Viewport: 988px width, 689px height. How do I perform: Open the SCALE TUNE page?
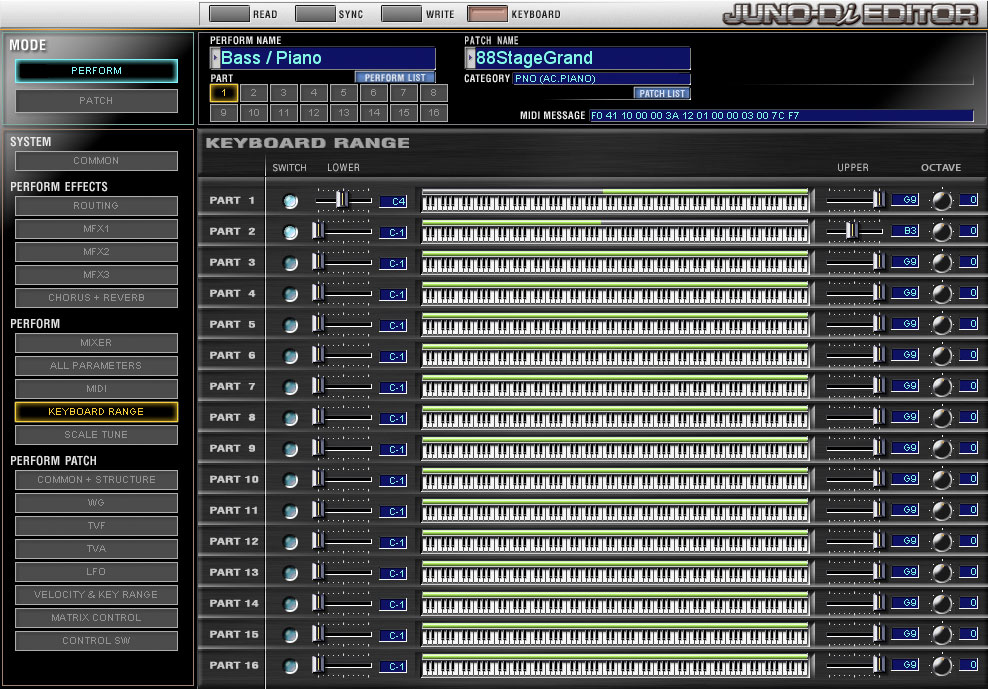point(96,435)
